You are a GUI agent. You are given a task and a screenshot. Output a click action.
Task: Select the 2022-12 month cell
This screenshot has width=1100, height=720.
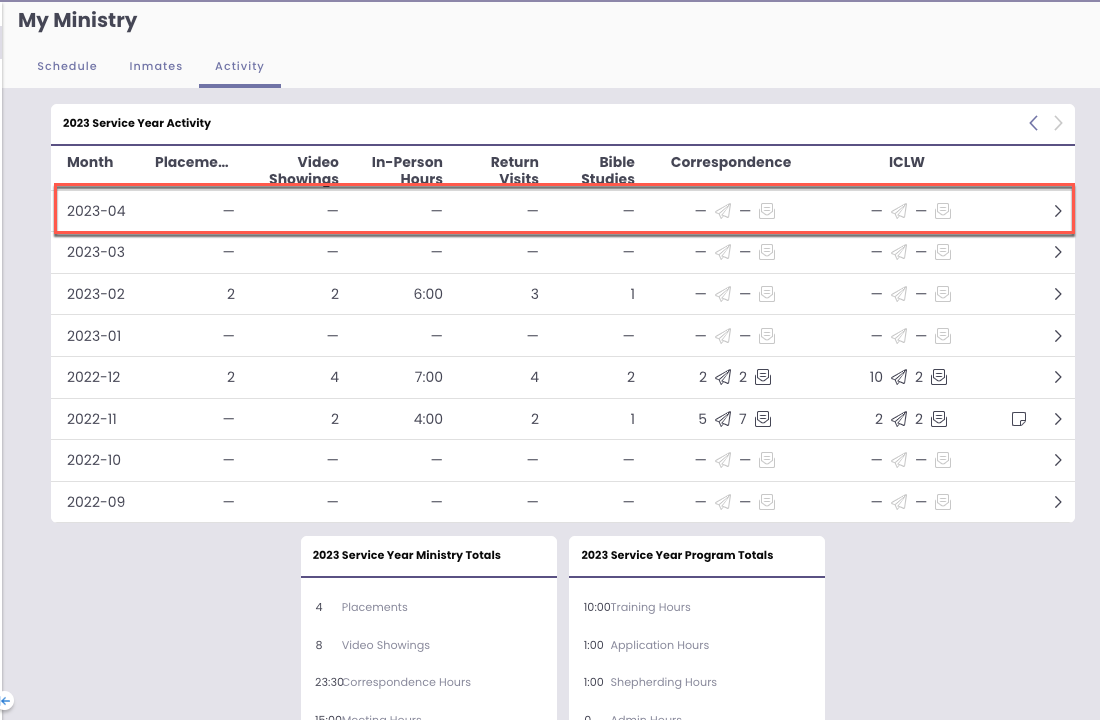click(94, 377)
